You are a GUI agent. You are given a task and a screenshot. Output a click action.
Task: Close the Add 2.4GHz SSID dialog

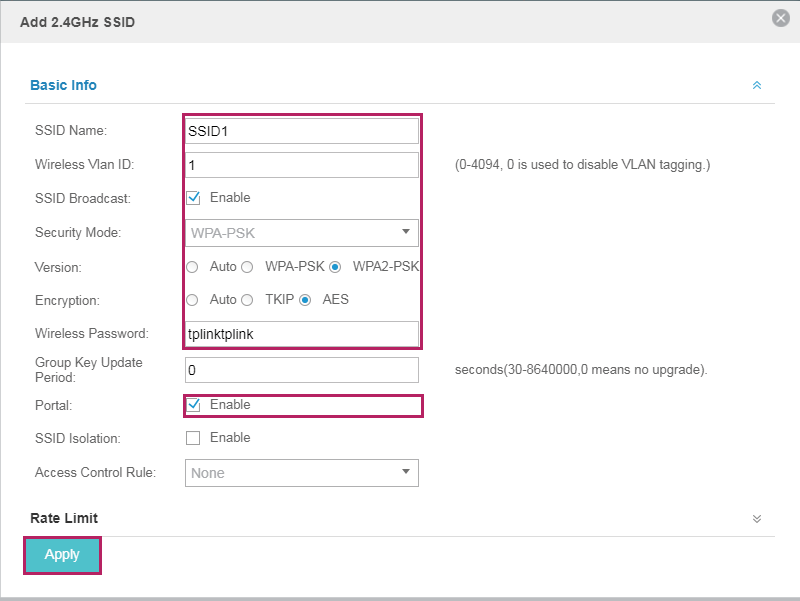pos(780,18)
